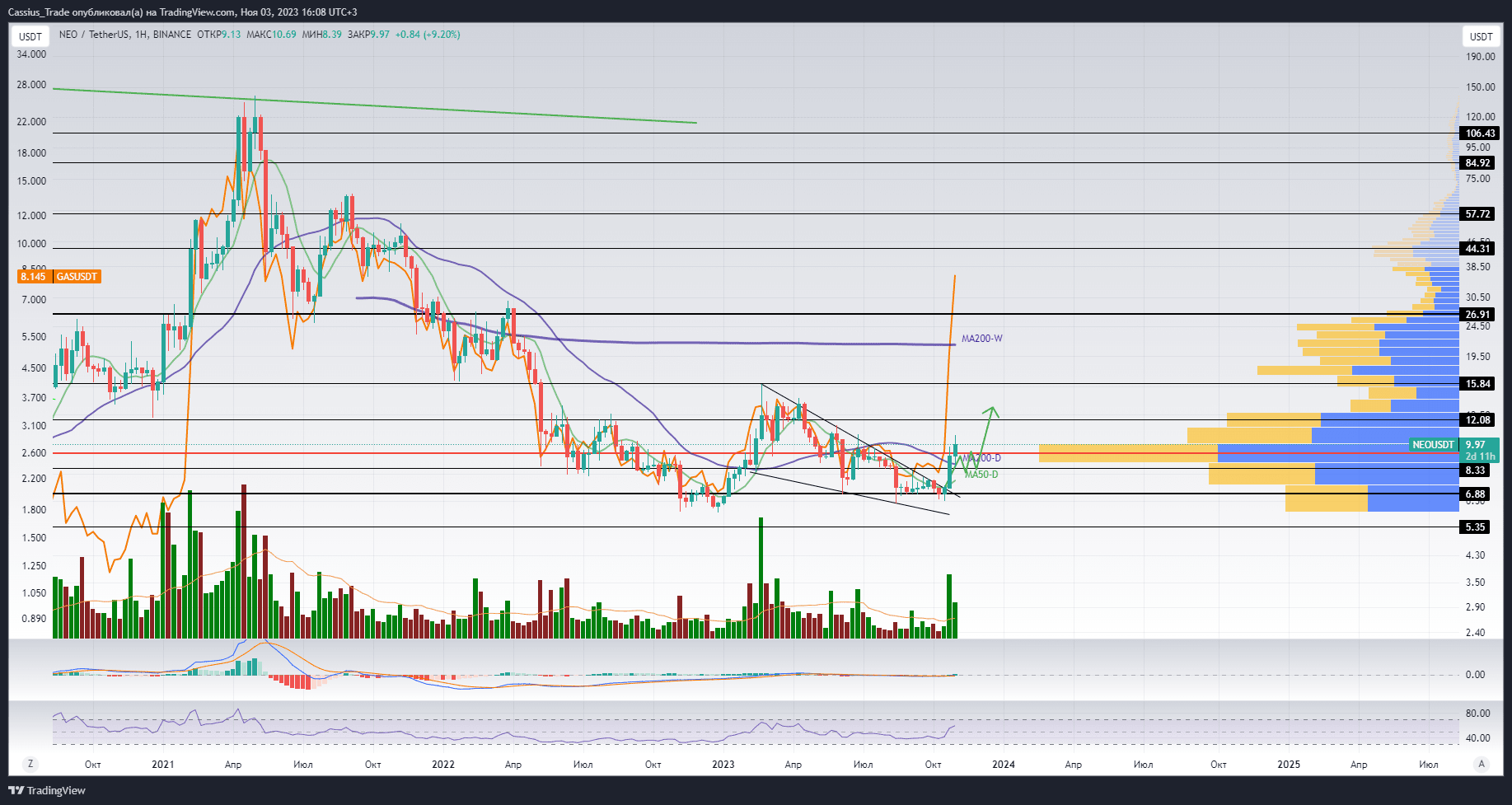Select the 12.08 horizontal level label
Screen dimensions: 1512x805
[x=1477, y=420]
